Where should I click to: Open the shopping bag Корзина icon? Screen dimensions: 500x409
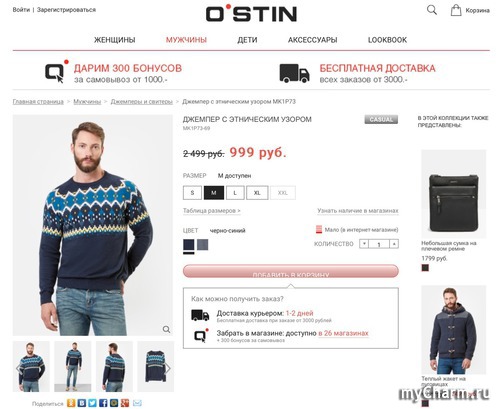coord(456,10)
